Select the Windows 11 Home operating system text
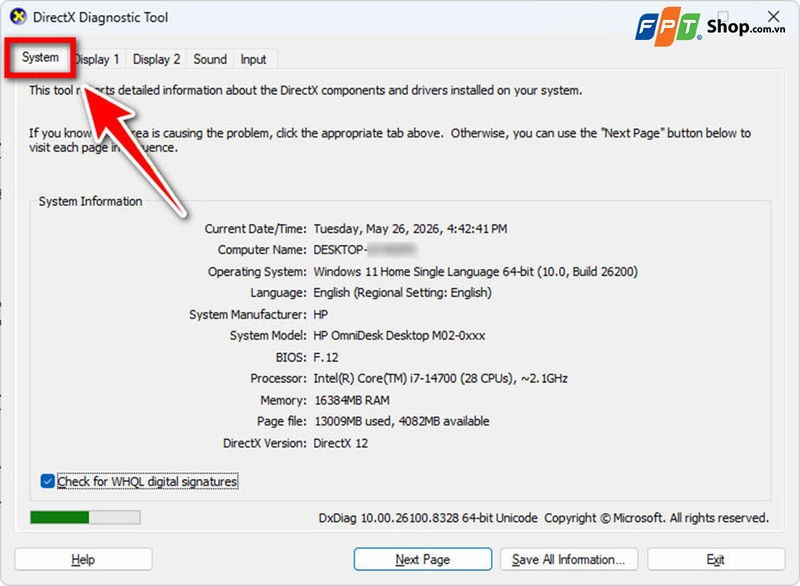 click(476, 271)
